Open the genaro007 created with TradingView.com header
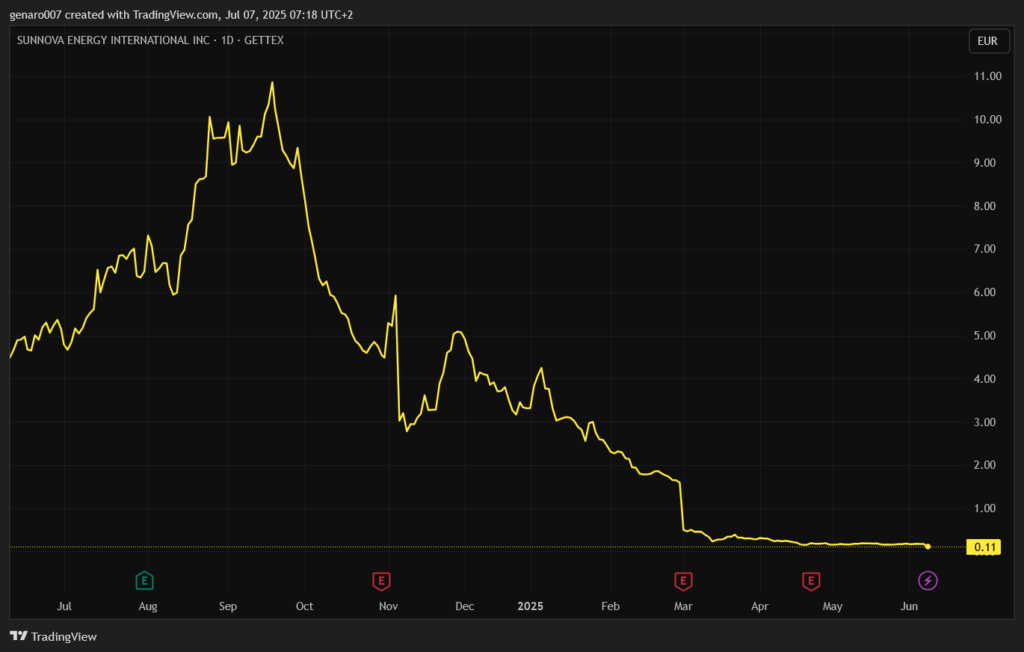Screen dimensions: 1024x652 181,14
